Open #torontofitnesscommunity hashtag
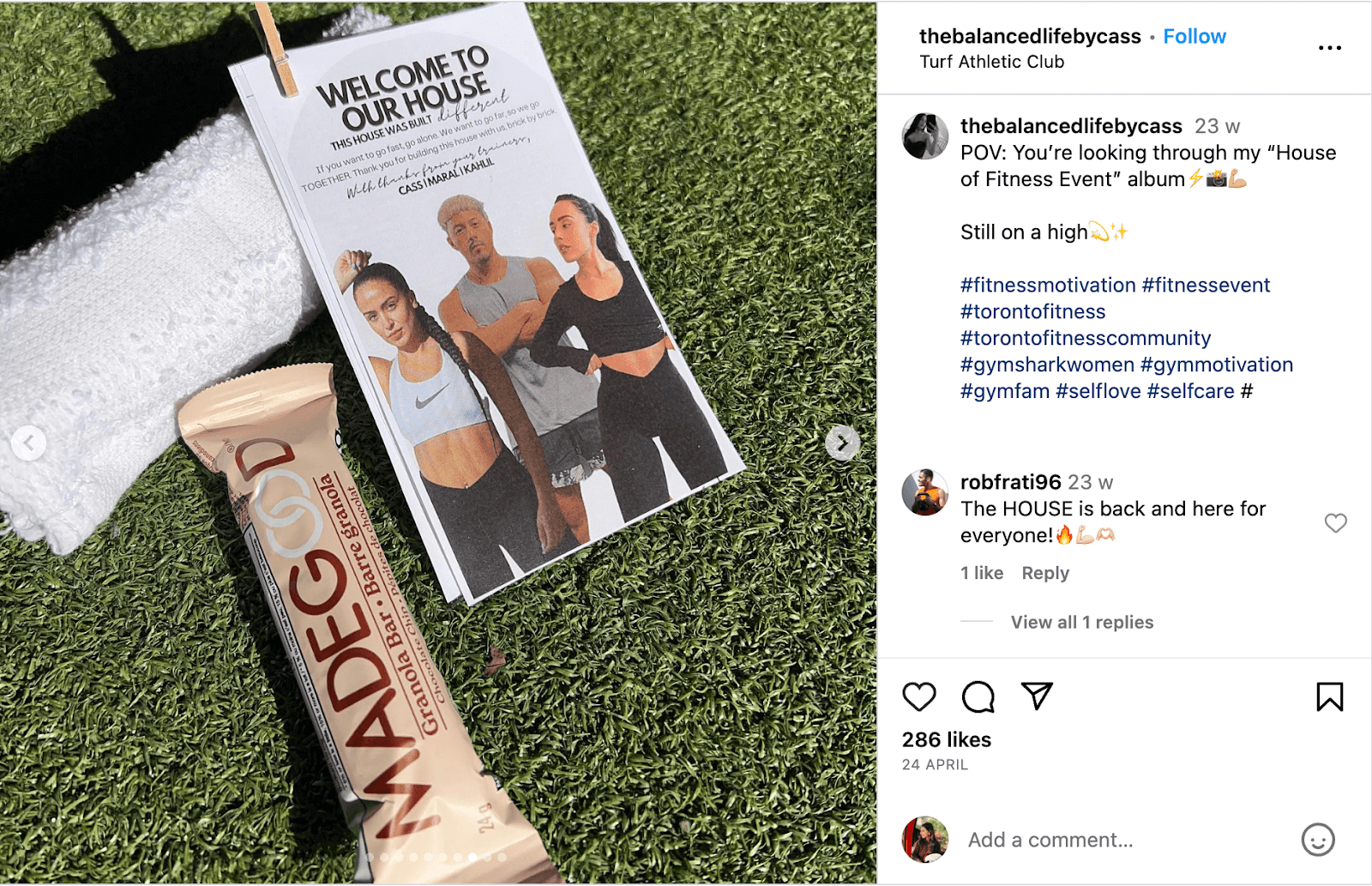The width and height of the screenshot is (1372, 886). pos(1086,338)
